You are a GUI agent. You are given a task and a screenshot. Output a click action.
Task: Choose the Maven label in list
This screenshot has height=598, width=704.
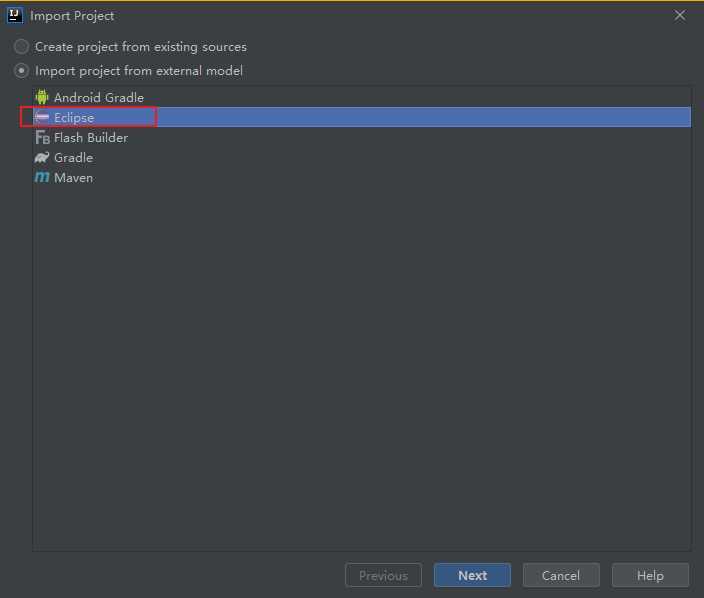(x=73, y=177)
